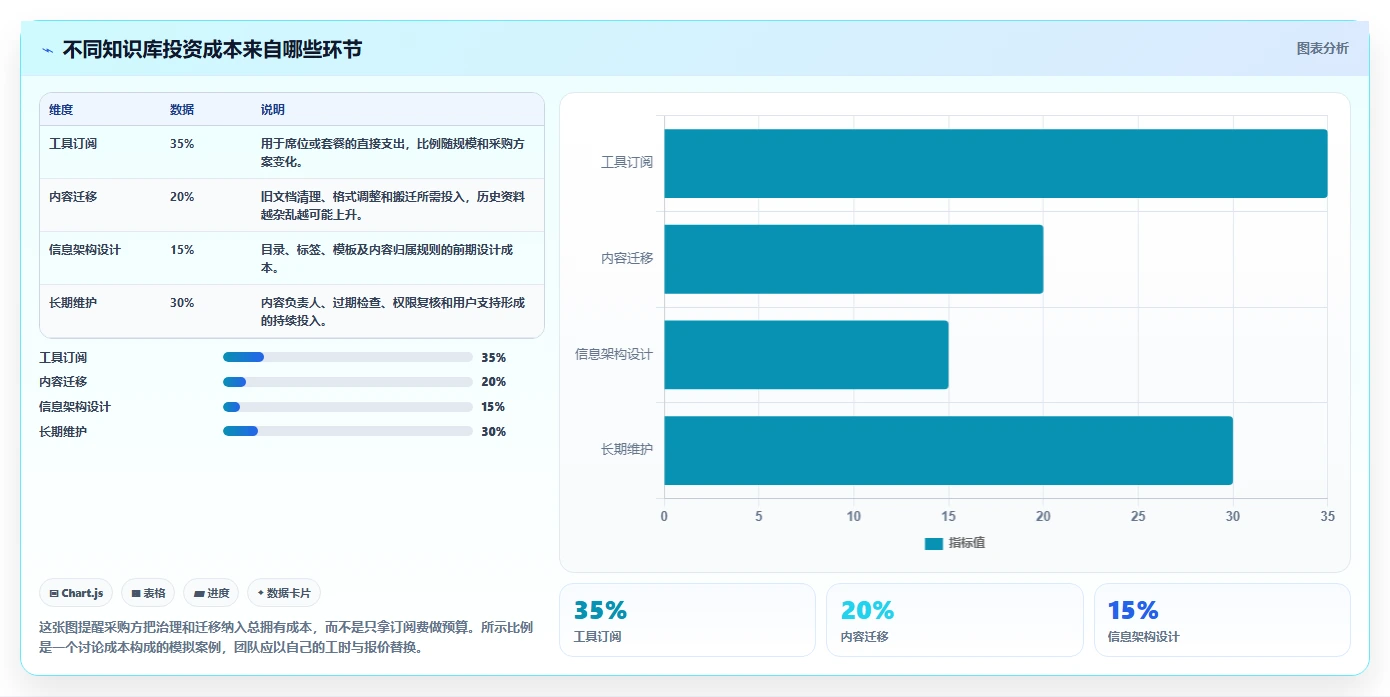This screenshot has width=1390, height=697.
Task: Click 工具订阅 y-axis label in chart
Action: click(x=627, y=163)
